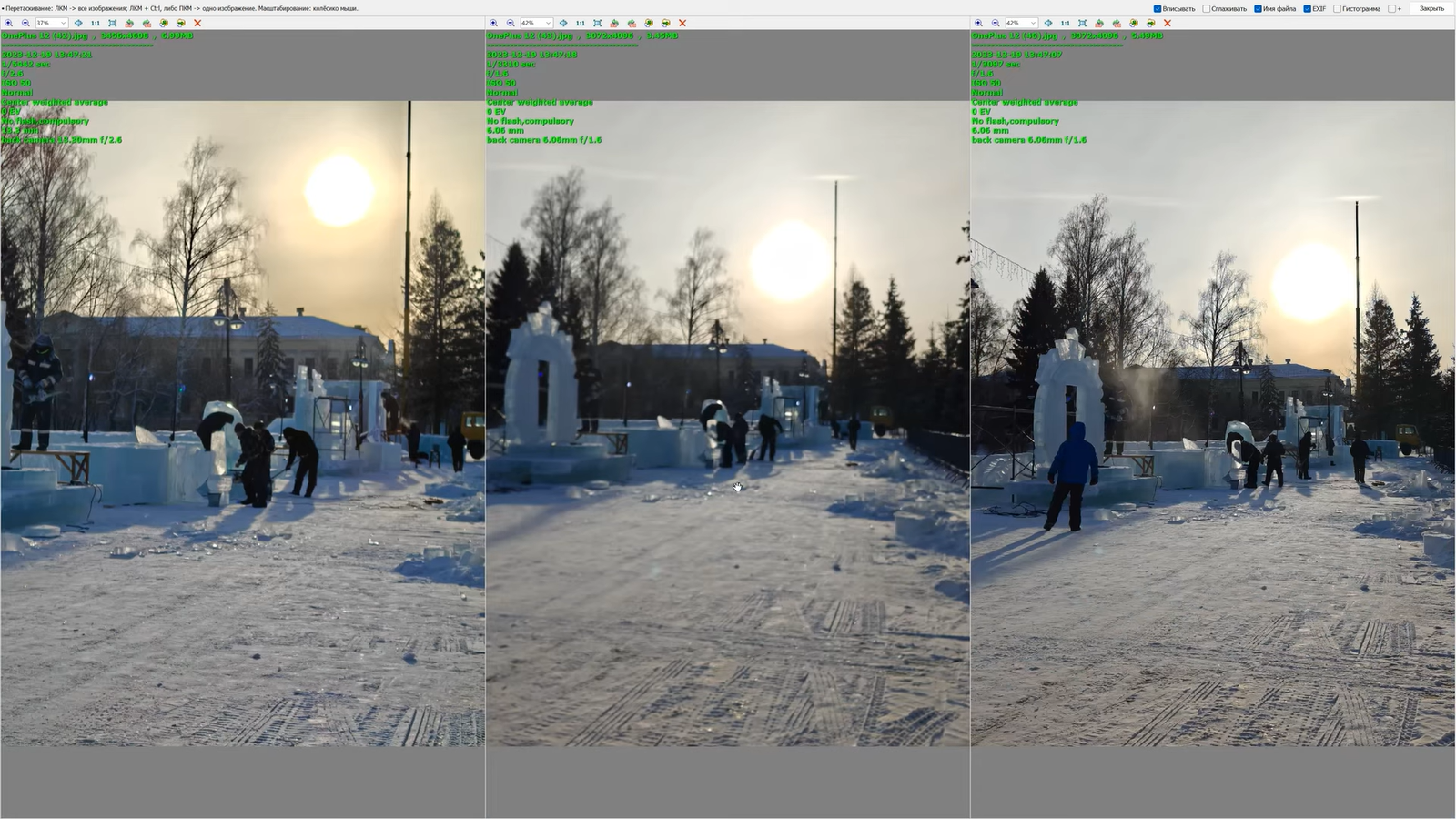Viewport: 1456px width, 819px height.
Task: Remove the right image with red X
Action: pos(1168,23)
